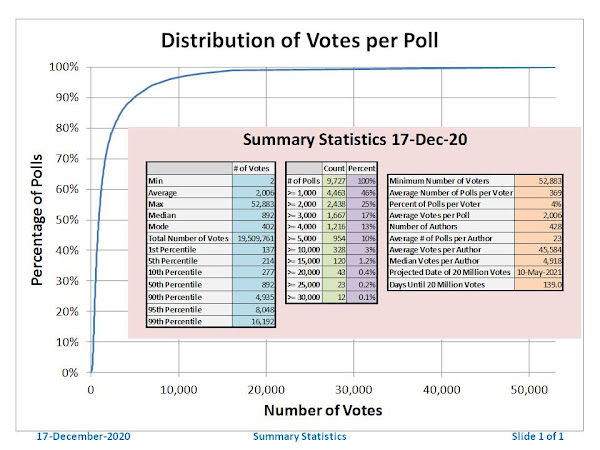Click the Number of Votes axis title
The width and height of the screenshot is (600, 450).
(x=323, y=410)
